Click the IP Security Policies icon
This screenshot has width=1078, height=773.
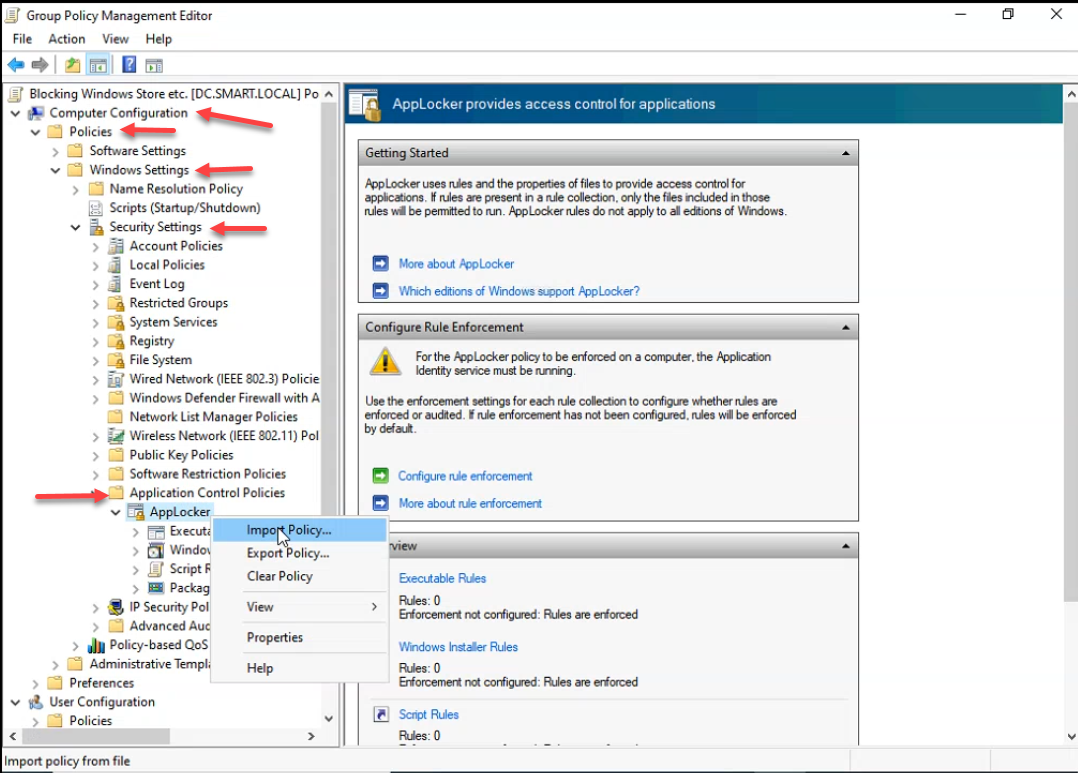pos(116,607)
